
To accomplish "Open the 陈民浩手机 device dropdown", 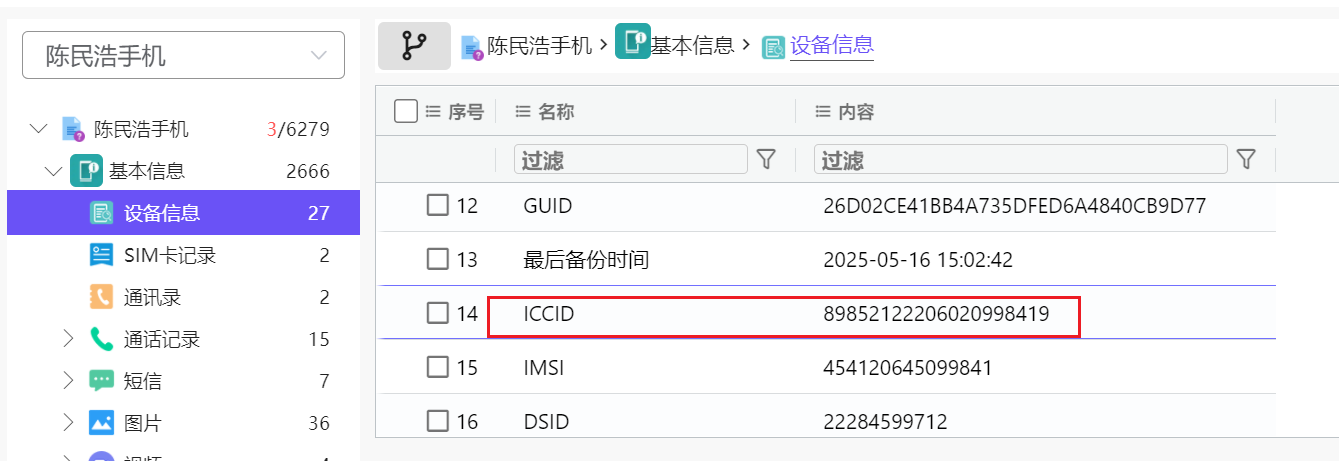I will coord(183,55).
